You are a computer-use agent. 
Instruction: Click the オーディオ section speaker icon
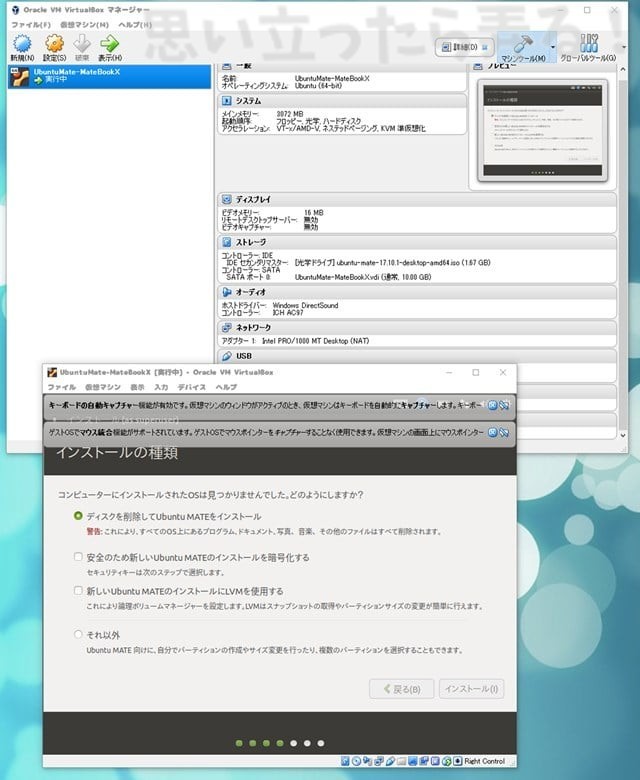pyautogui.click(x=227, y=292)
